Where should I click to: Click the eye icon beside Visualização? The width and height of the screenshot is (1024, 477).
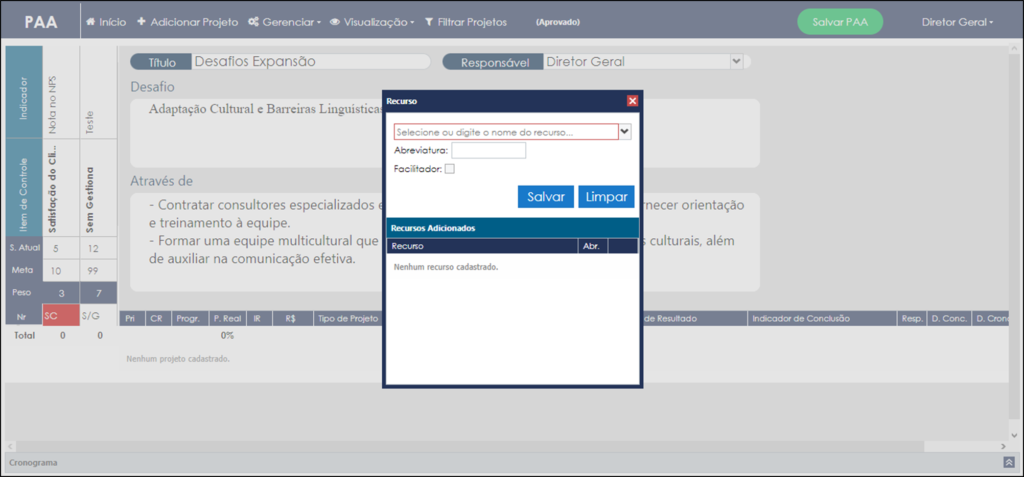pos(334,22)
